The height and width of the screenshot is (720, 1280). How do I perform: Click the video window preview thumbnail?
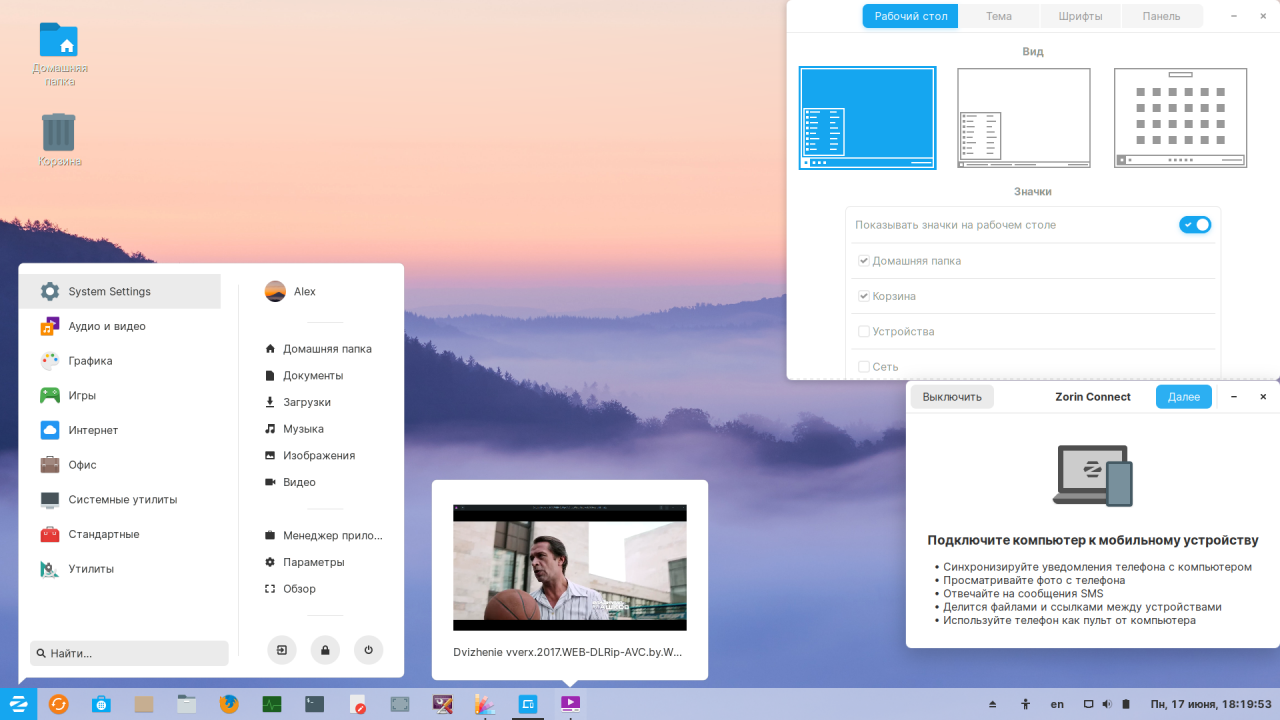click(570, 567)
